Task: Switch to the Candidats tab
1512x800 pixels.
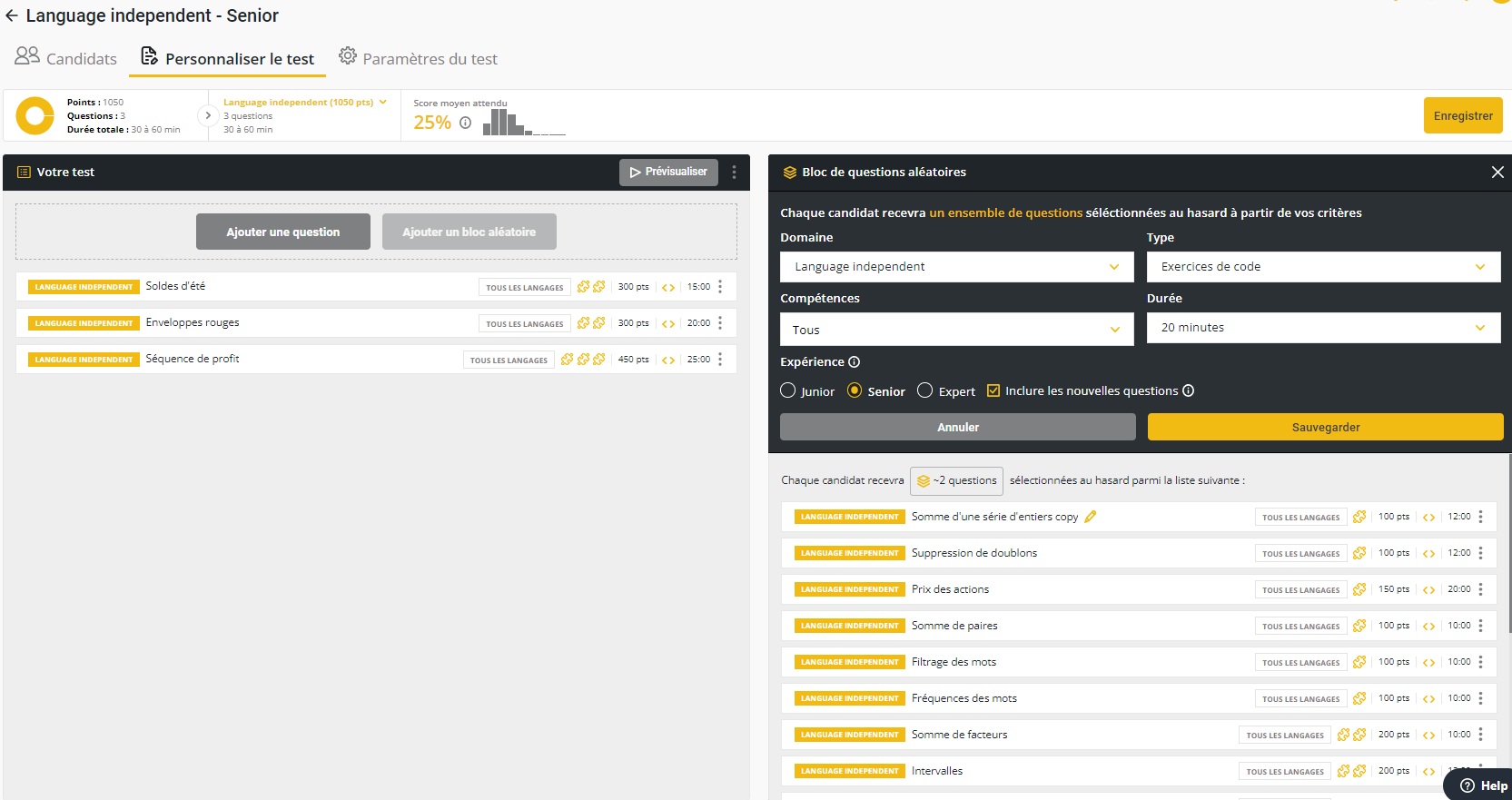Action: click(x=66, y=59)
